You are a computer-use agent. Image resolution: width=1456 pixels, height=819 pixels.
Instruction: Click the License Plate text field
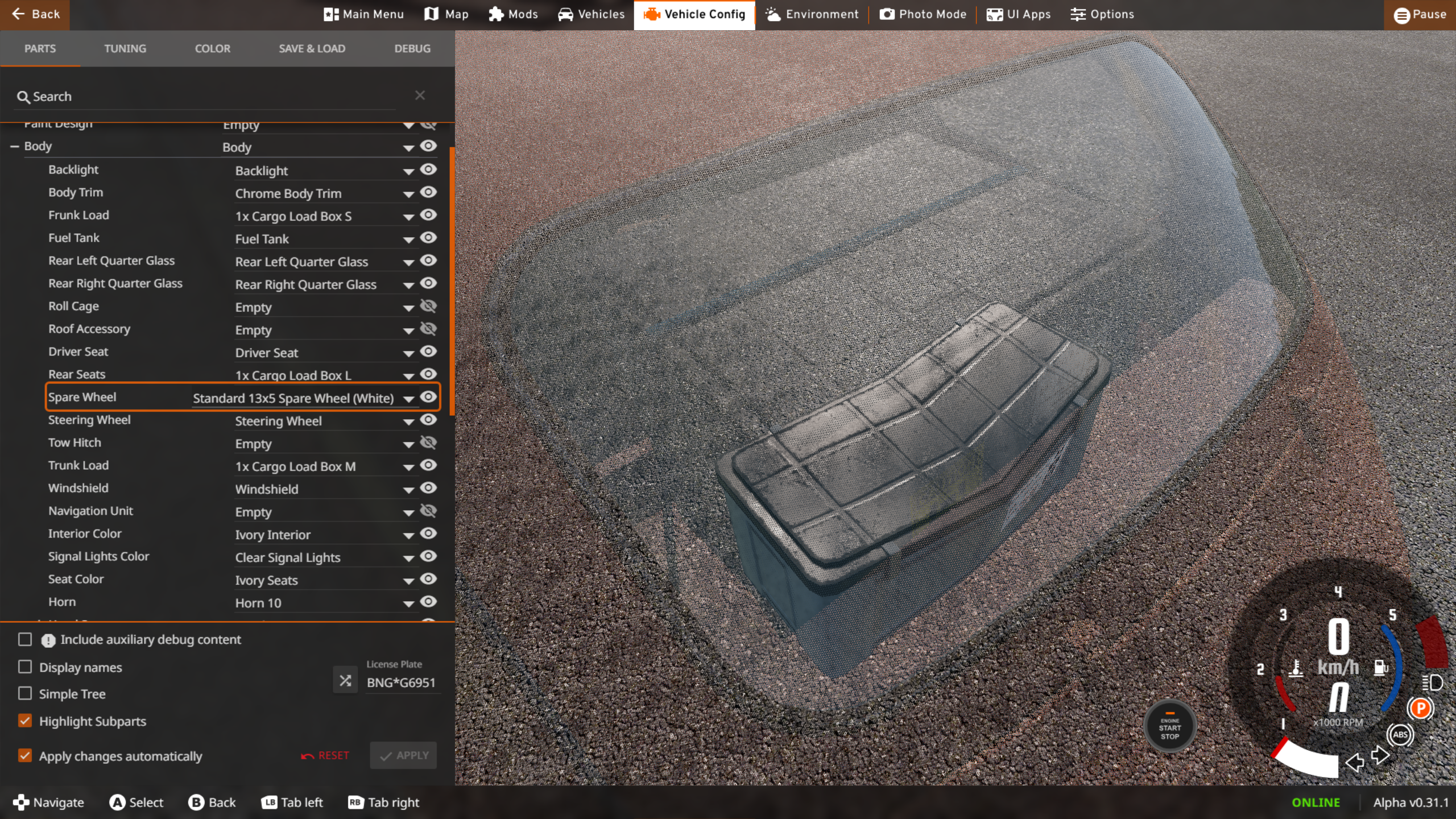[x=402, y=682]
